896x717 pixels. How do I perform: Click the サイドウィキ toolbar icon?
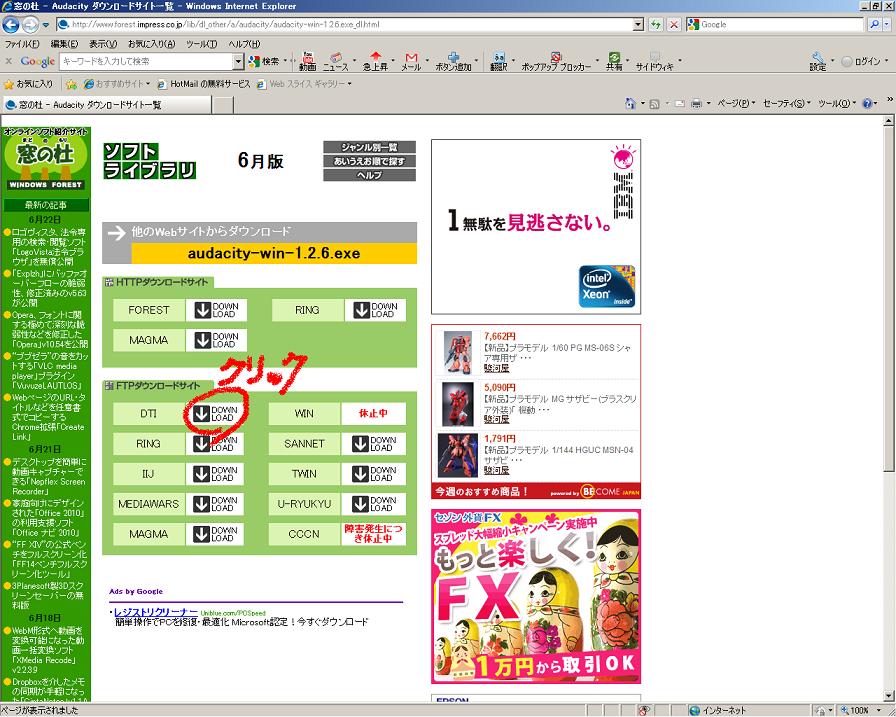655,61
